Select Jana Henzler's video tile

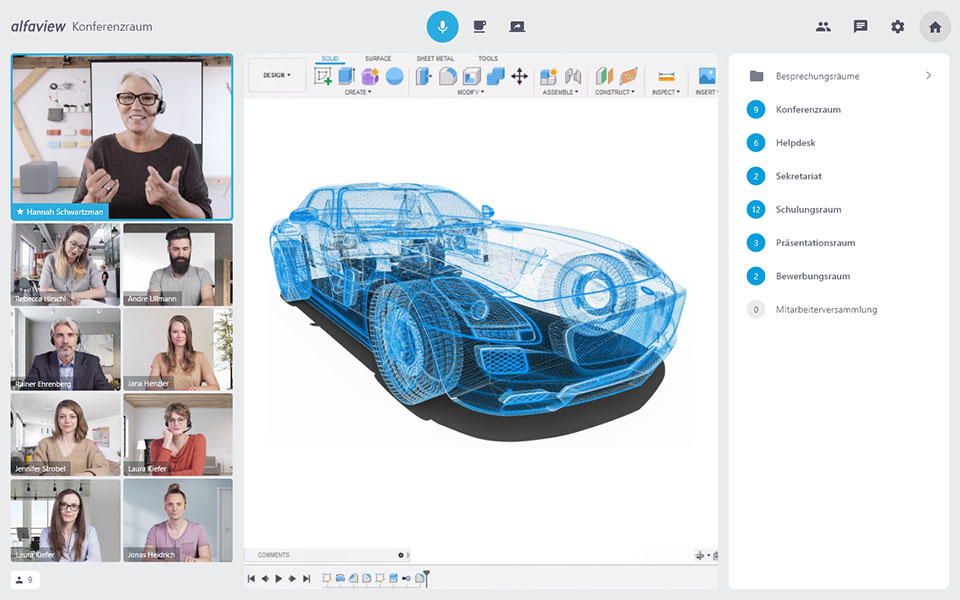click(x=178, y=350)
